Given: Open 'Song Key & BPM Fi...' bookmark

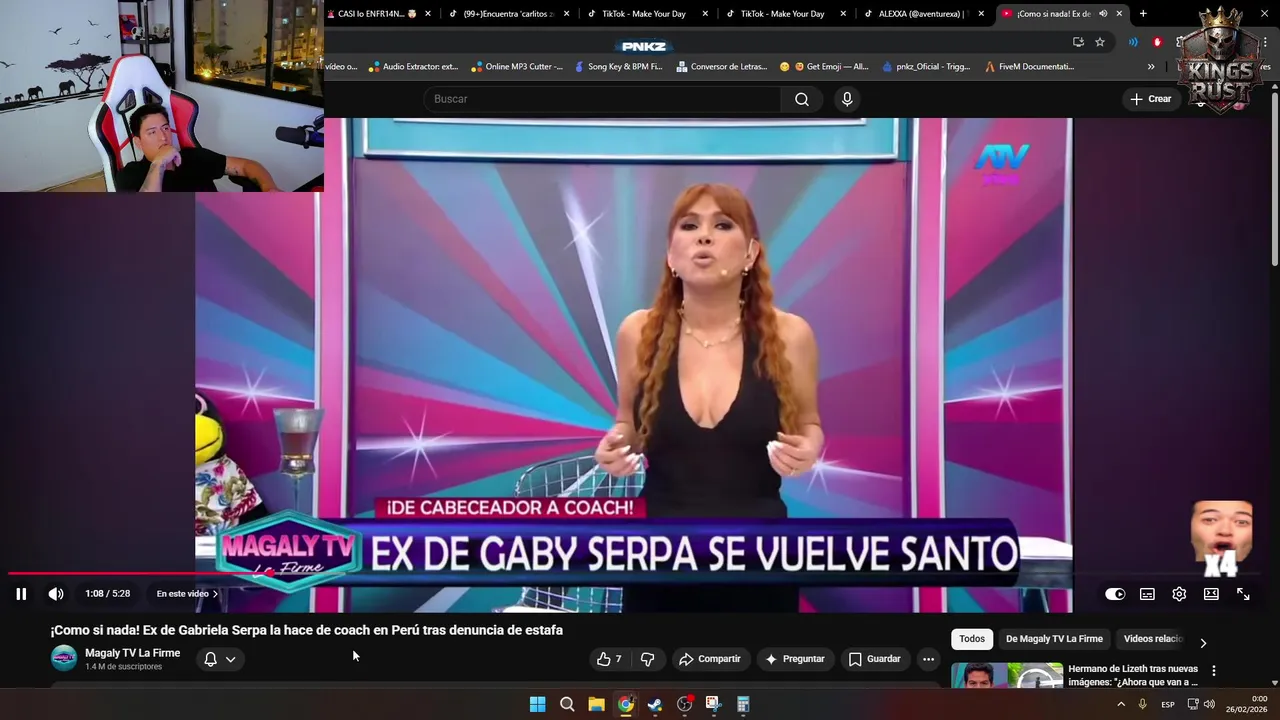Looking at the screenshot, I should pos(617,67).
